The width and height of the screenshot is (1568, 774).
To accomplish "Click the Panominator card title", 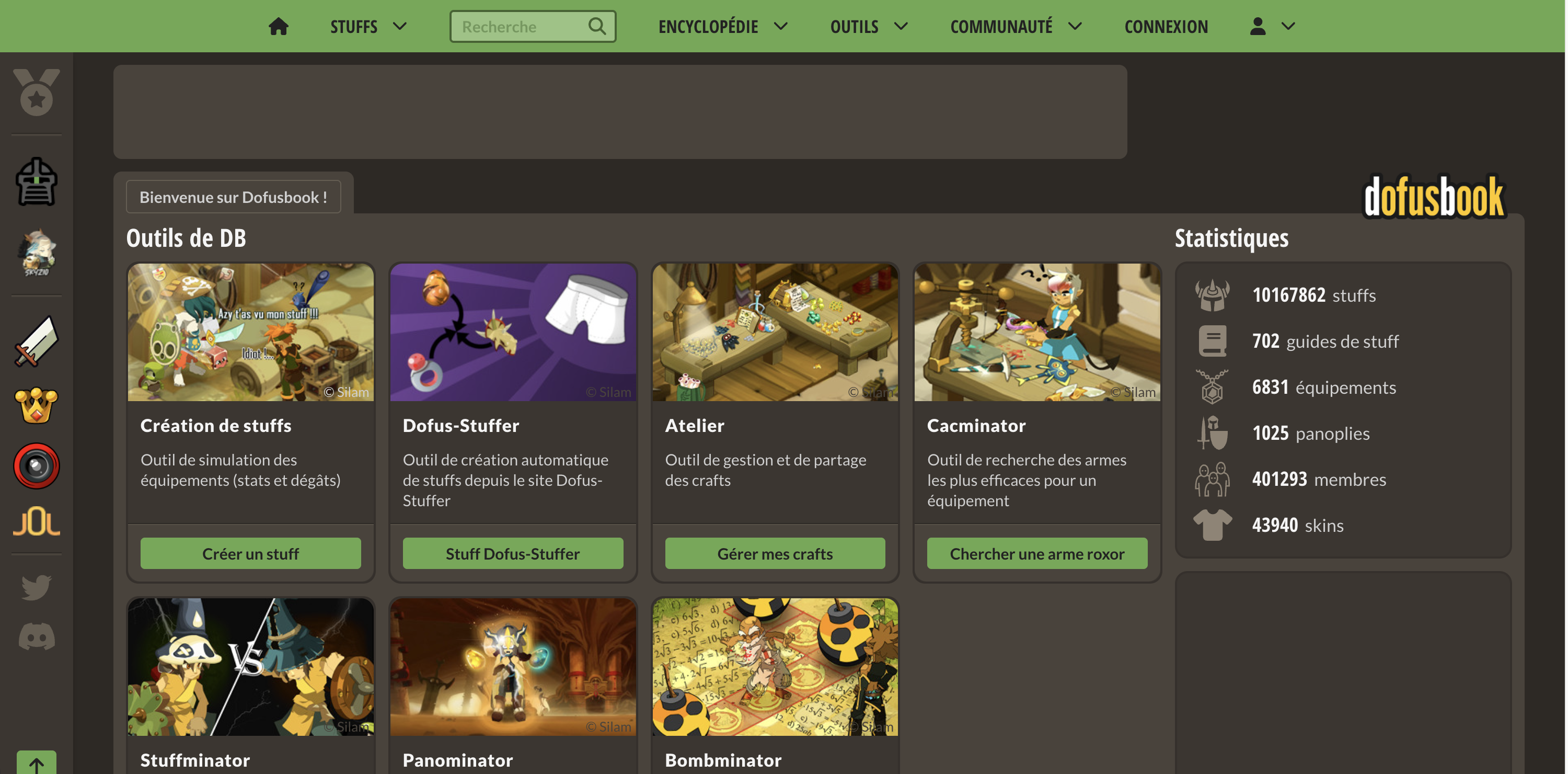I will pos(458,760).
